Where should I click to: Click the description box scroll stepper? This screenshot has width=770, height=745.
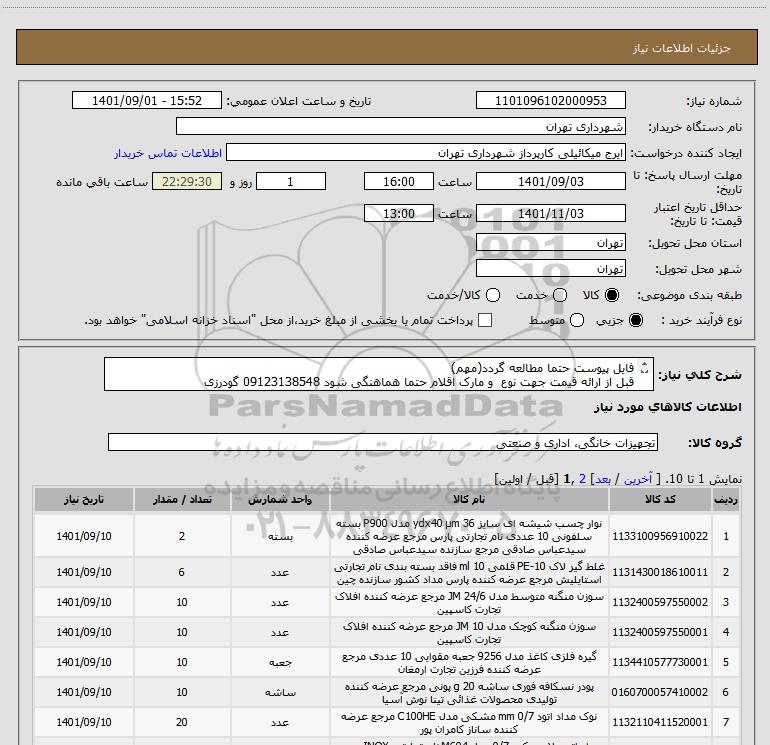(645, 367)
